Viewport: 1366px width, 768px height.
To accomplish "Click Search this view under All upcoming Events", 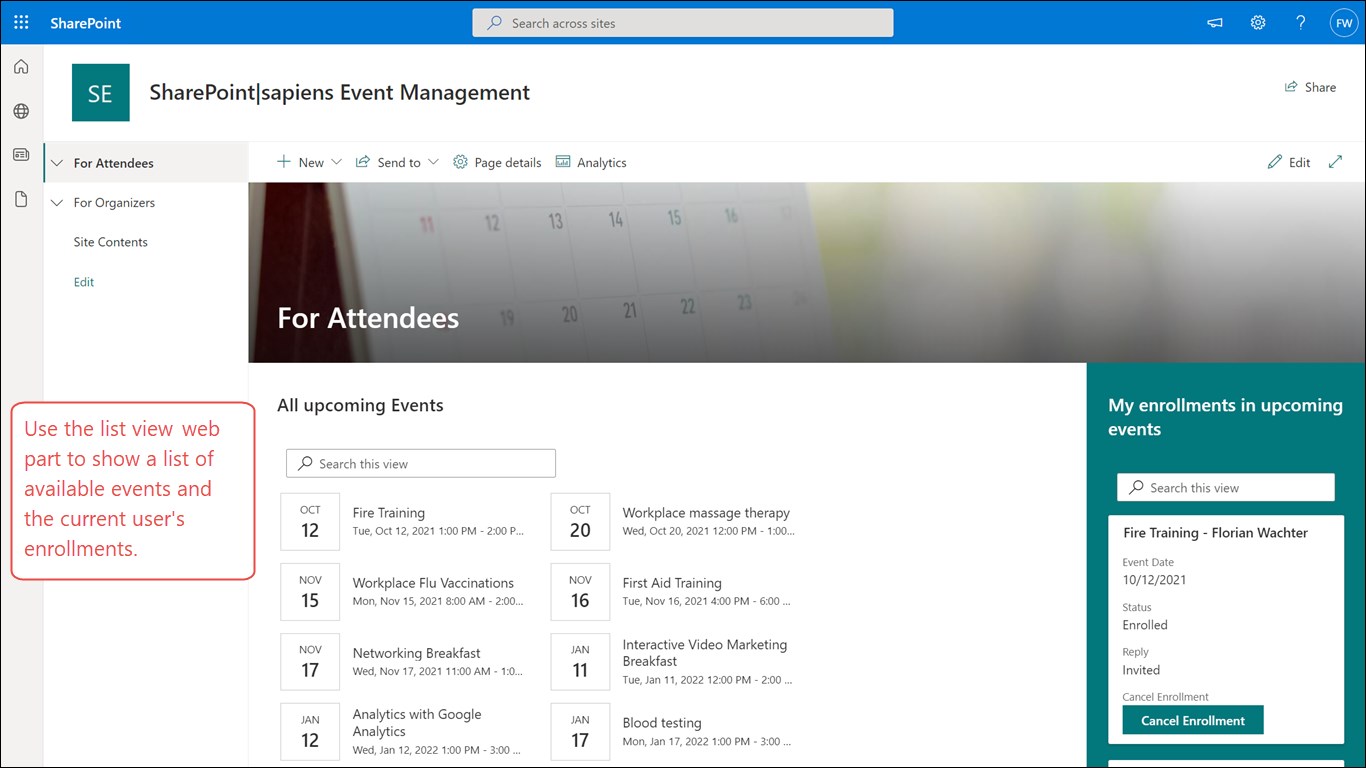I will 421,463.
